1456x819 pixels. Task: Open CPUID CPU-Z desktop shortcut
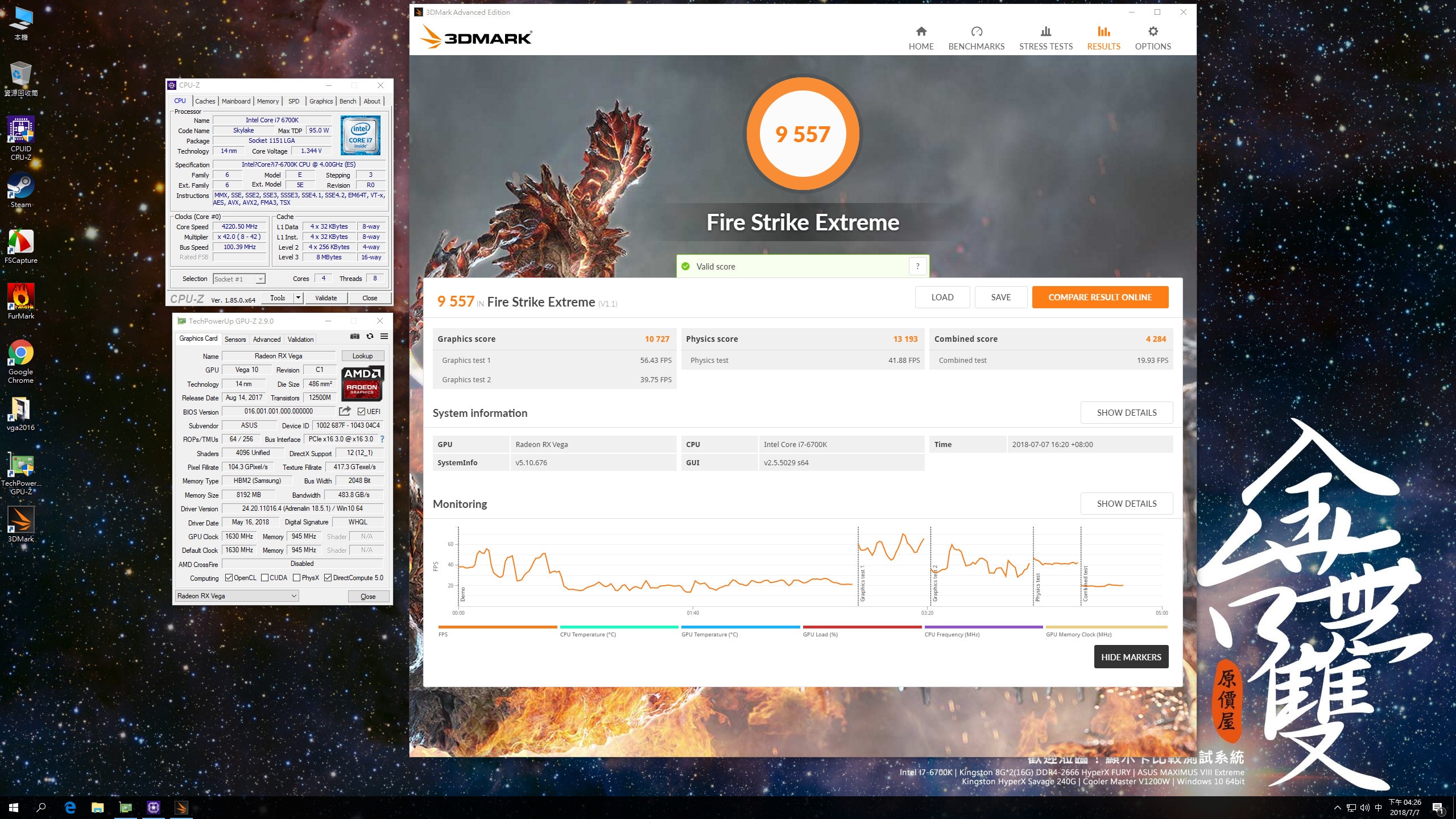[21, 139]
